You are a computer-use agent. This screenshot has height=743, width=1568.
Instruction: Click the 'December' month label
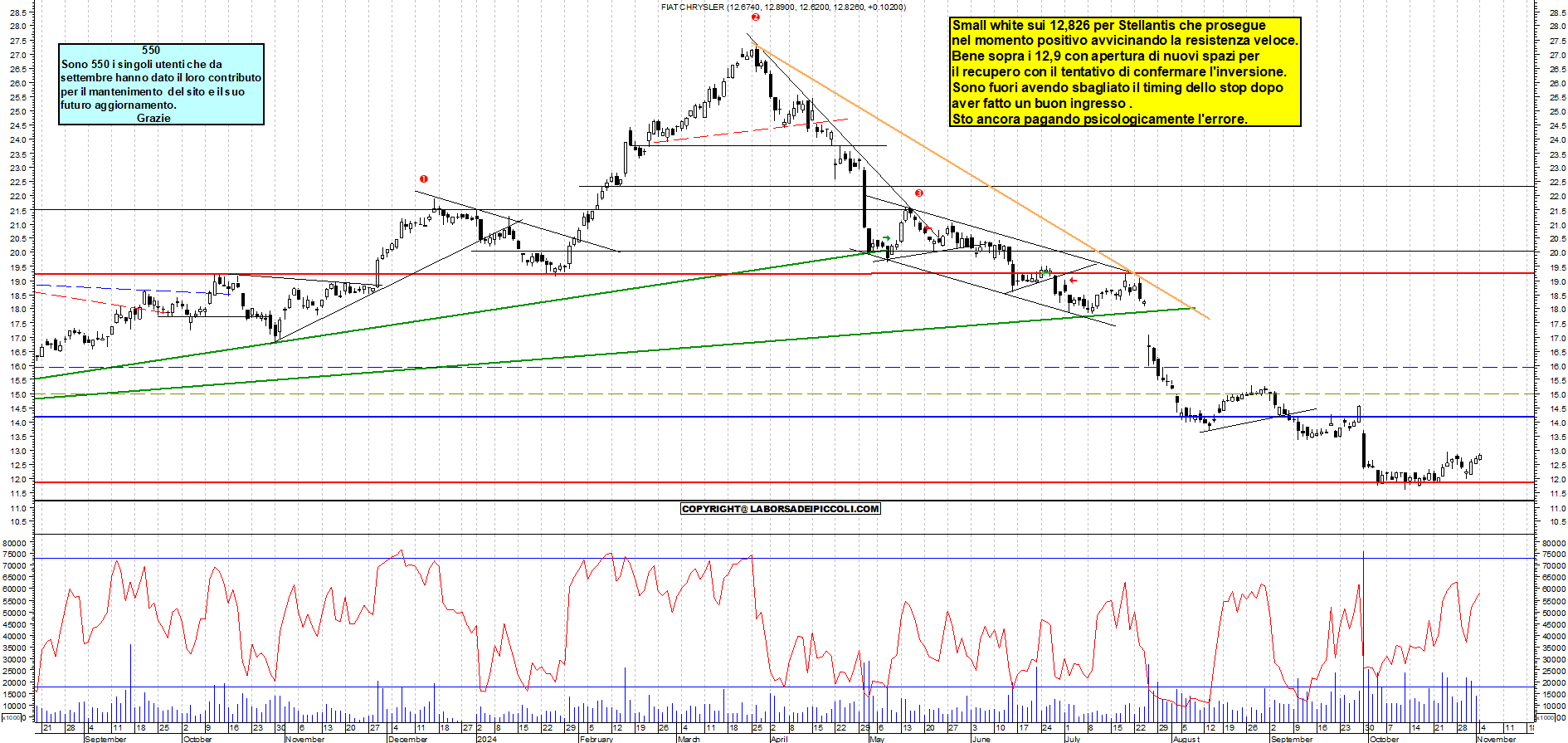pyautogui.click(x=408, y=739)
